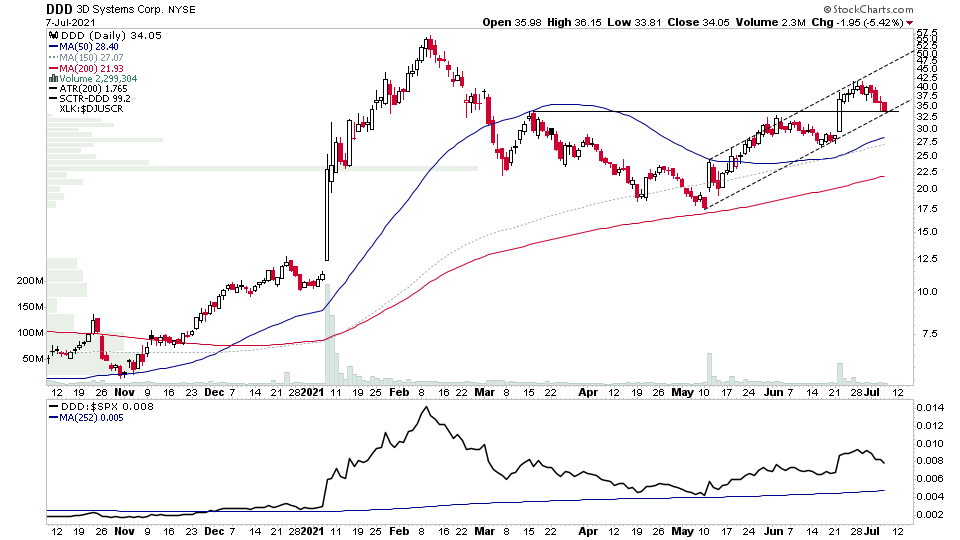960x540 pixels.
Task: Click the blue MA(50) line swatch in legend
Action: [53, 47]
